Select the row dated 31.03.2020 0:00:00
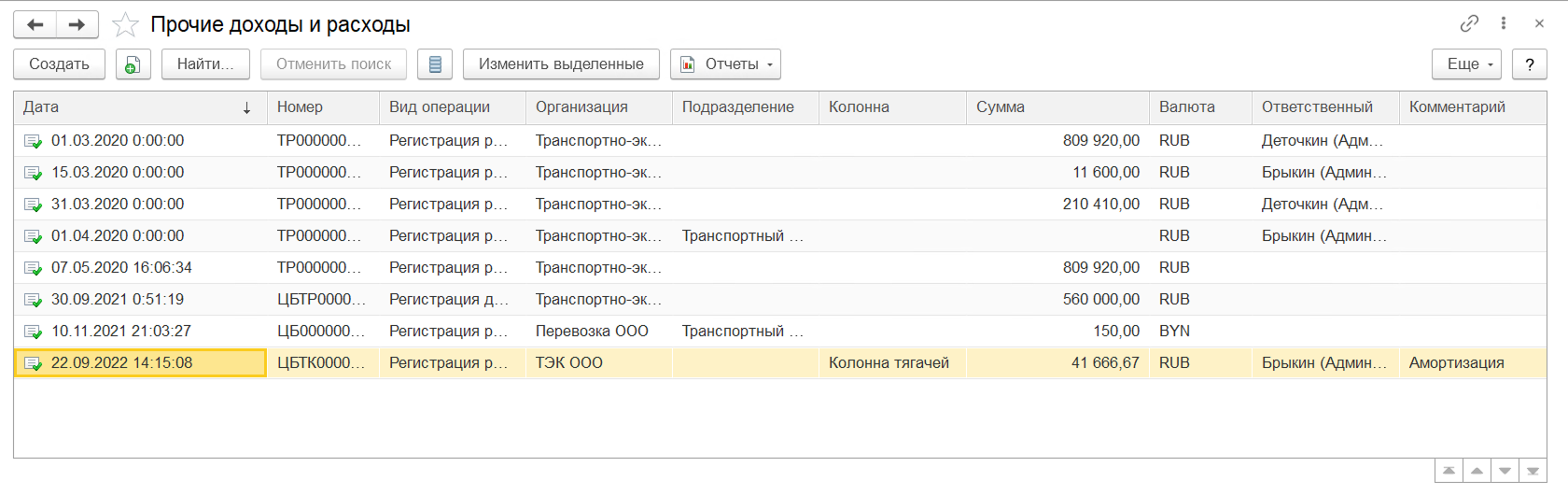The width and height of the screenshot is (1568, 495). click(x=780, y=205)
